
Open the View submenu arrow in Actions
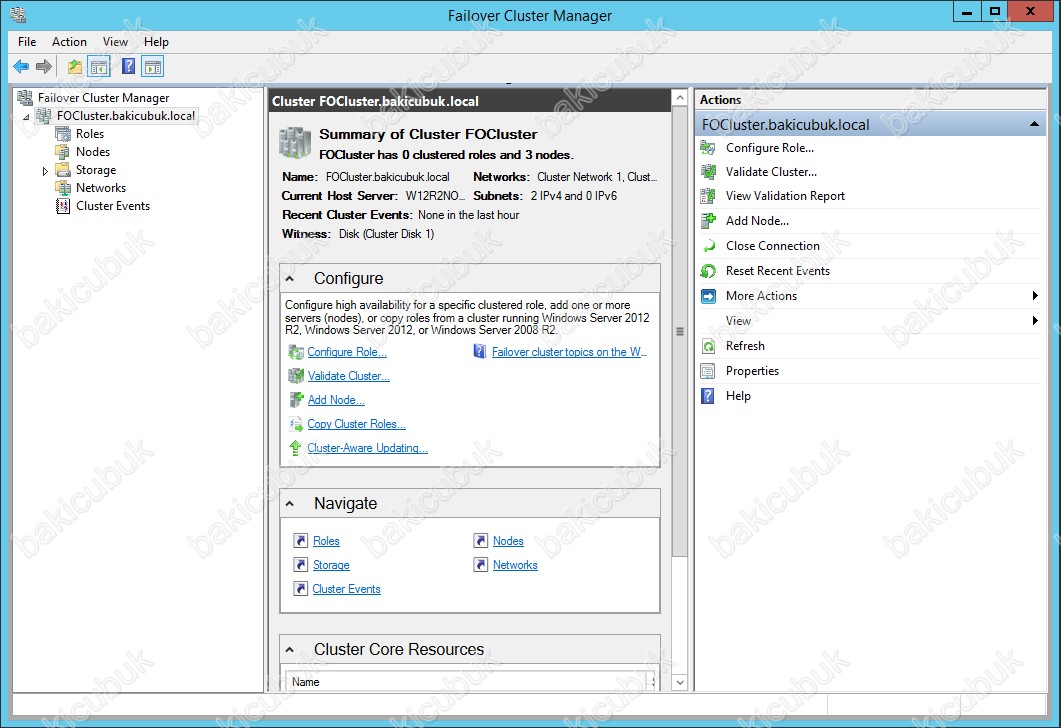coord(1035,321)
